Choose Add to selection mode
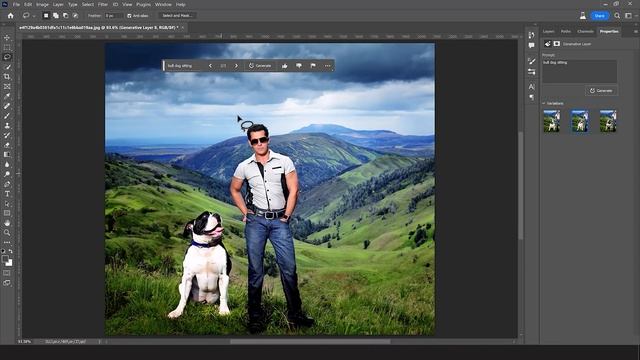This screenshot has width=640, height=360. [x=56, y=16]
